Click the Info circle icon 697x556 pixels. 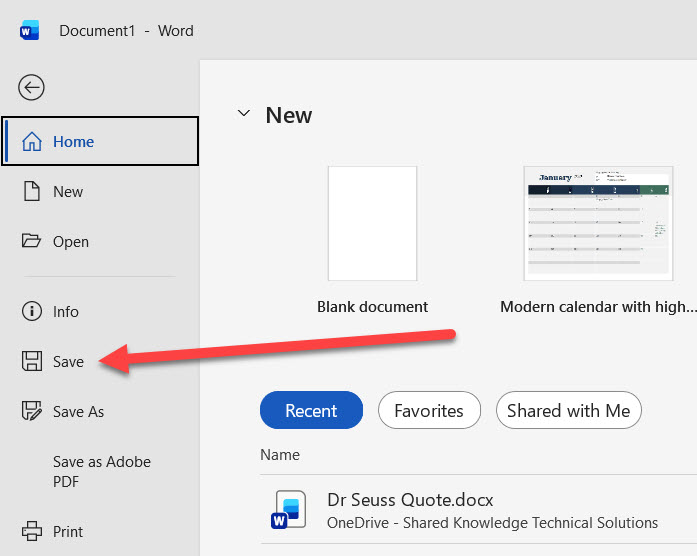pos(32,311)
